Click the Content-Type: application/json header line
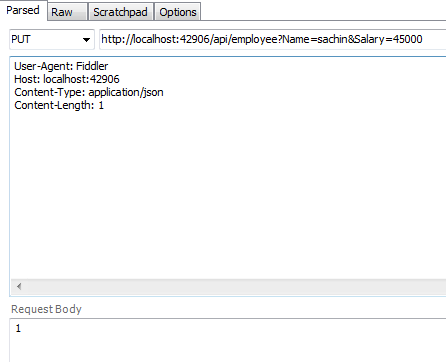The image size is (446, 362). click(89, 92)
